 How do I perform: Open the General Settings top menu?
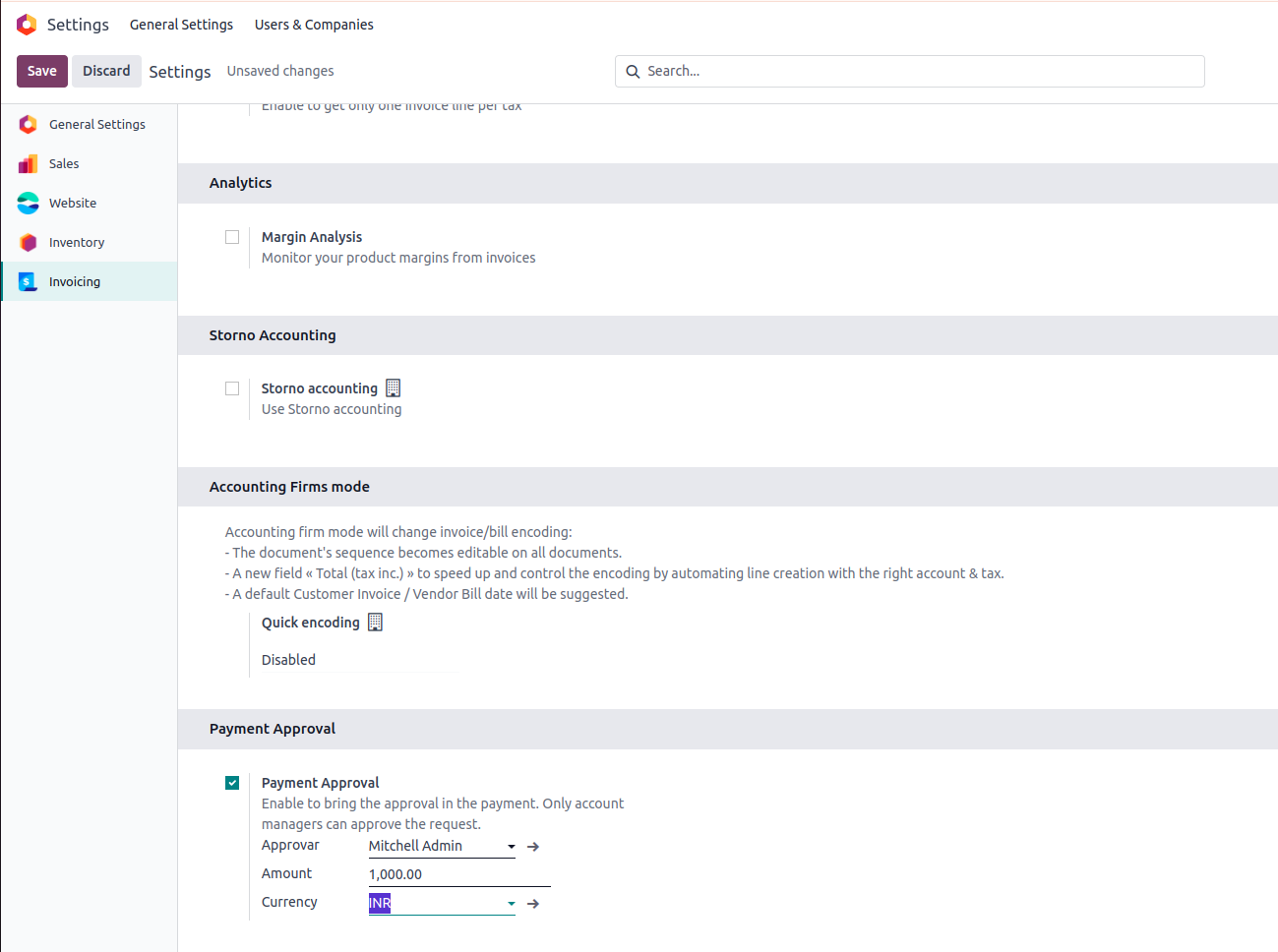coord(181,25)
